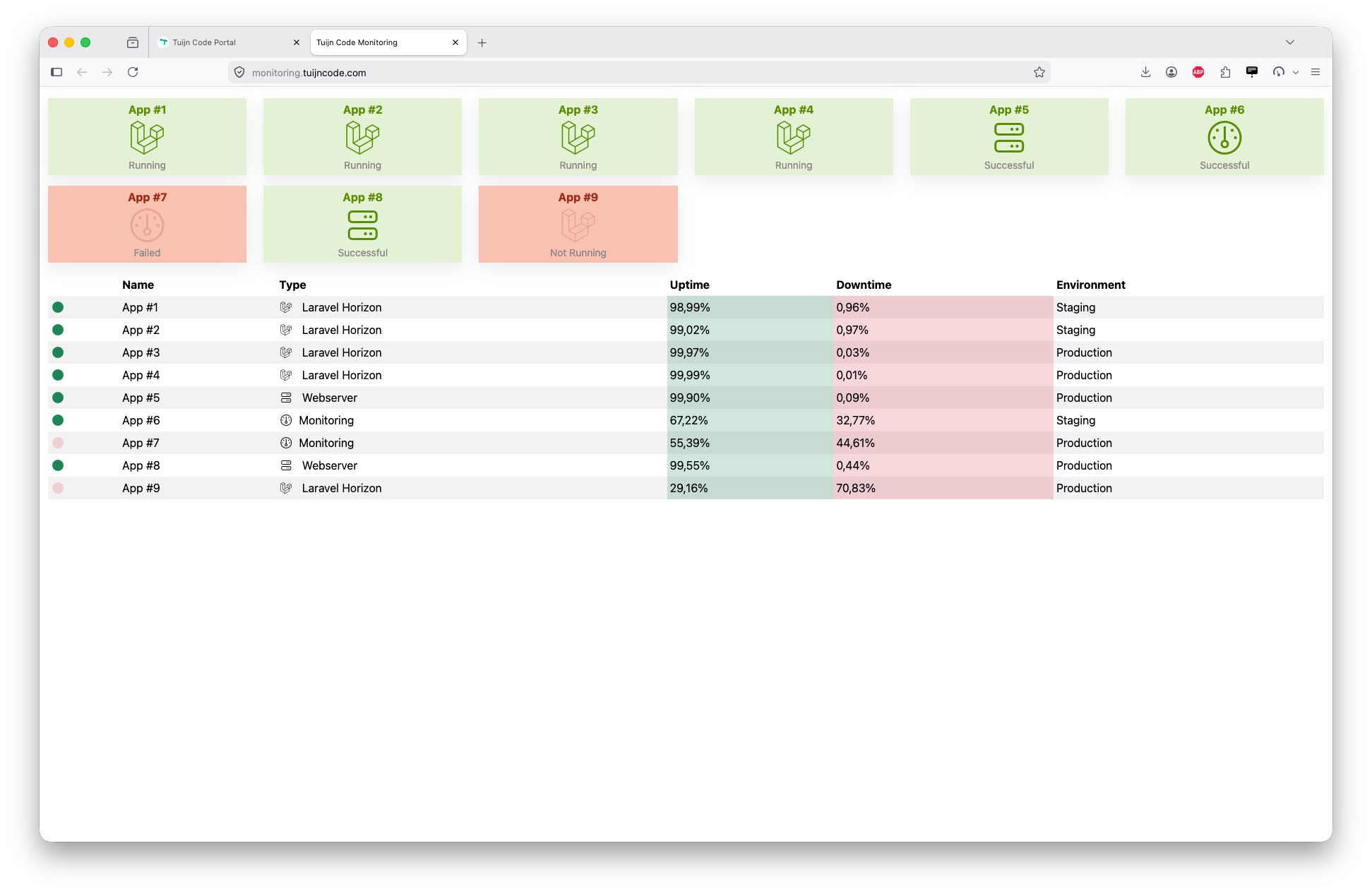This screenshot has height=894, width=1372.
Task: Click the pale red status dot for App #7
Action: pyautogui.click(x=58, y=443)
